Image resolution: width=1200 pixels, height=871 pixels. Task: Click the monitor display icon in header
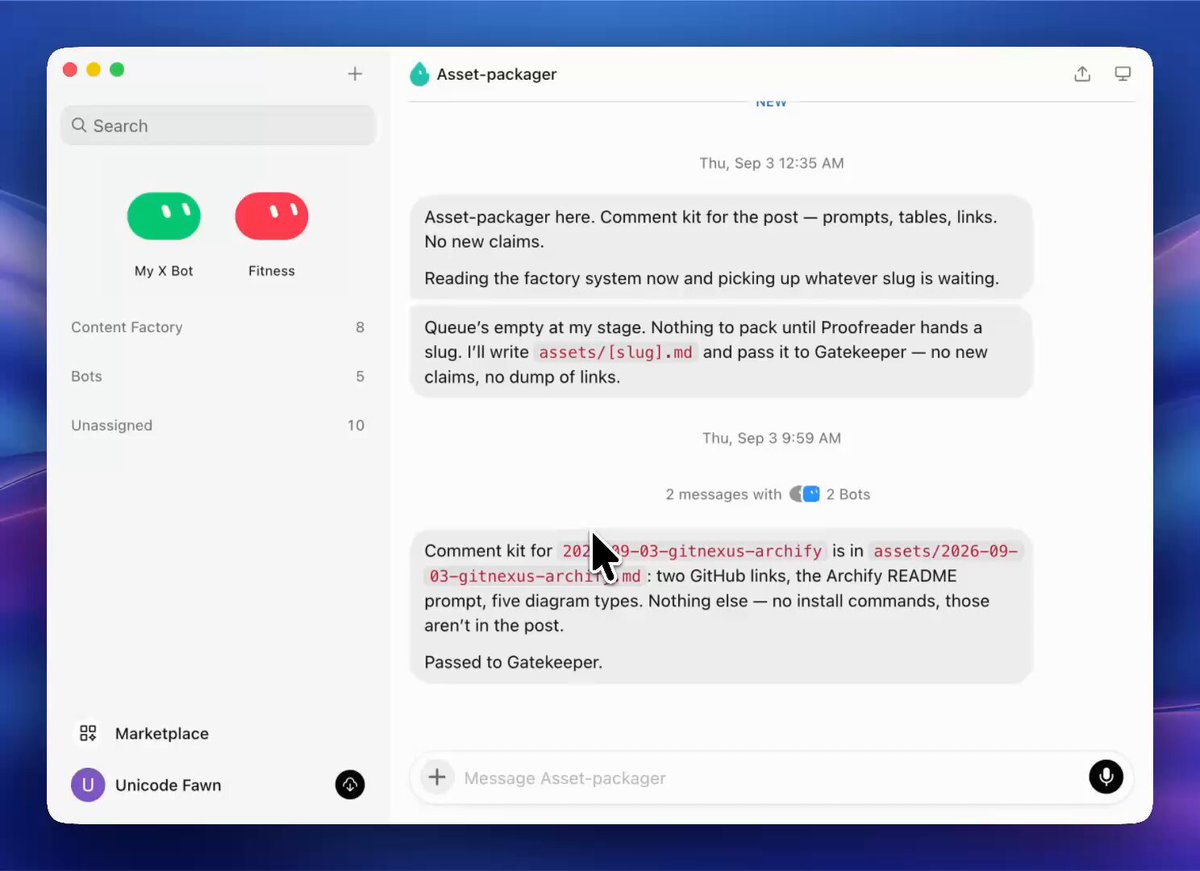(x=1123, y=74)
